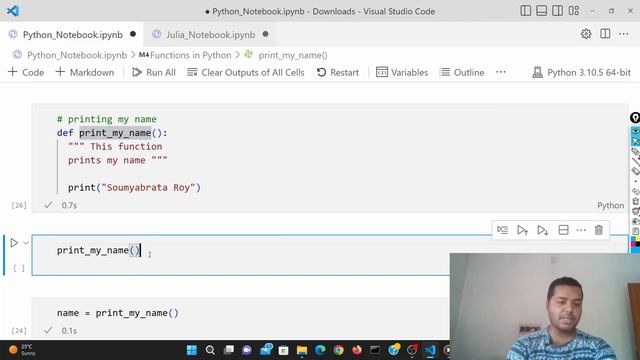Open Customize Layout icon in title bar
This screenshot has width=640, height=360.
(x=574, y=11)
